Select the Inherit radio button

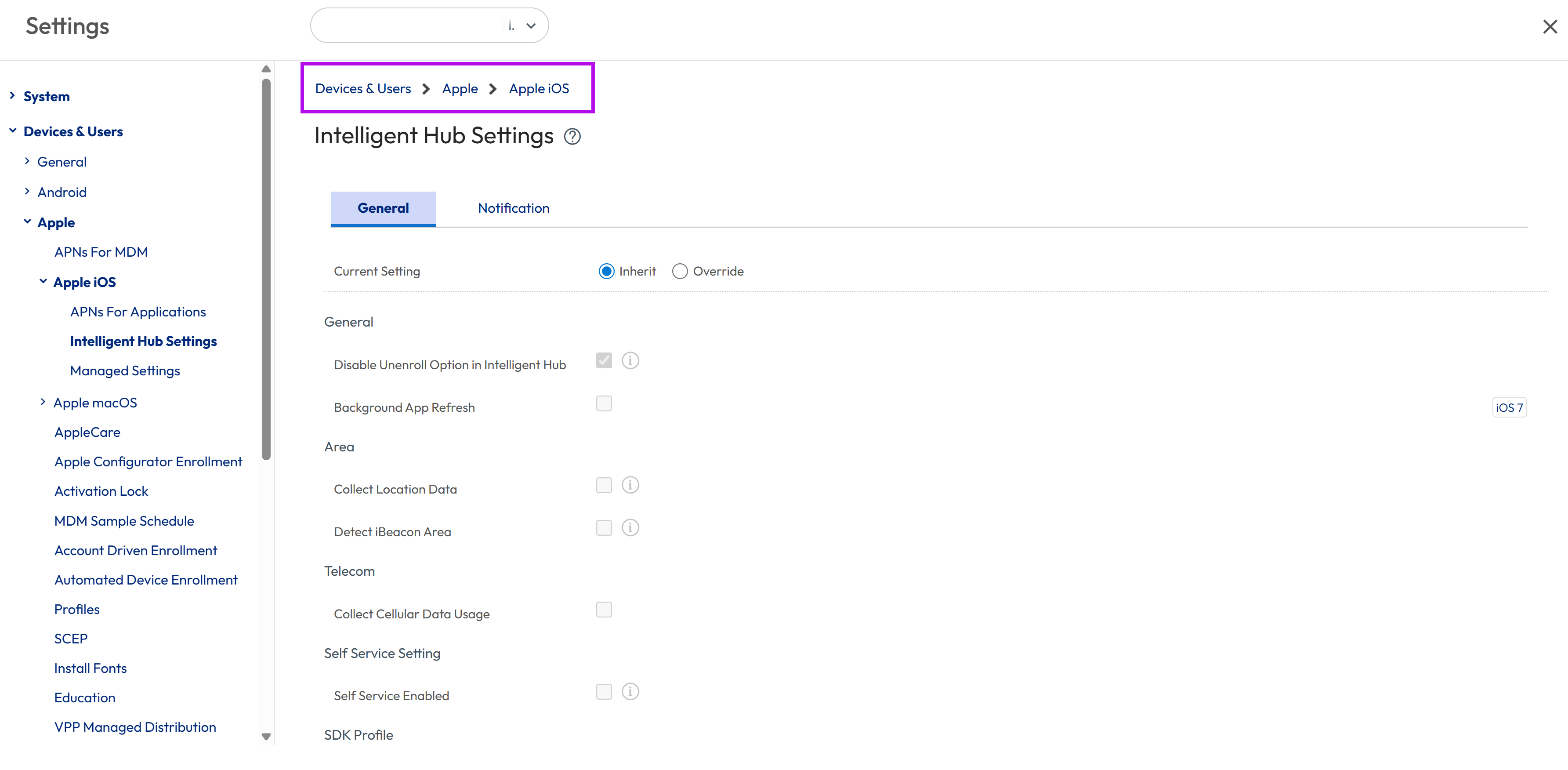click(x=606, y=272)
